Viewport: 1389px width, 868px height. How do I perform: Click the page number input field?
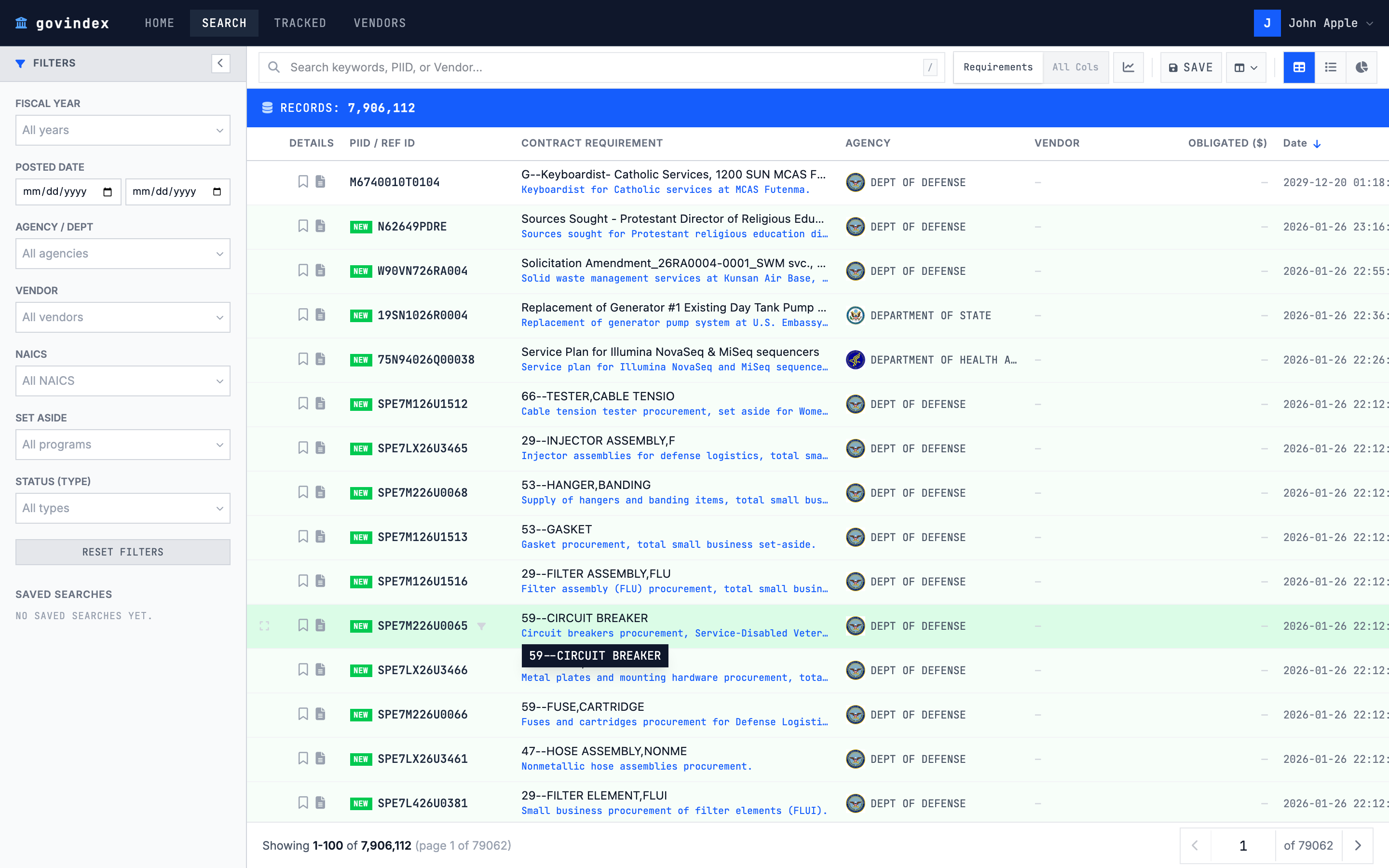tap(1243, 845)
